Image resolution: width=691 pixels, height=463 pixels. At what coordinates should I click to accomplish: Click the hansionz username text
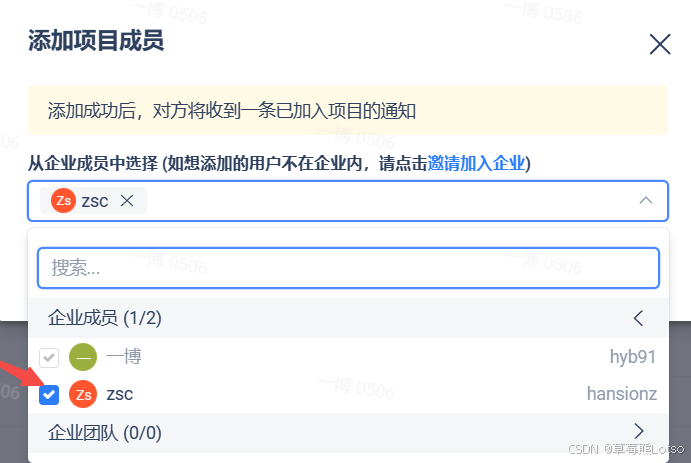621,394
